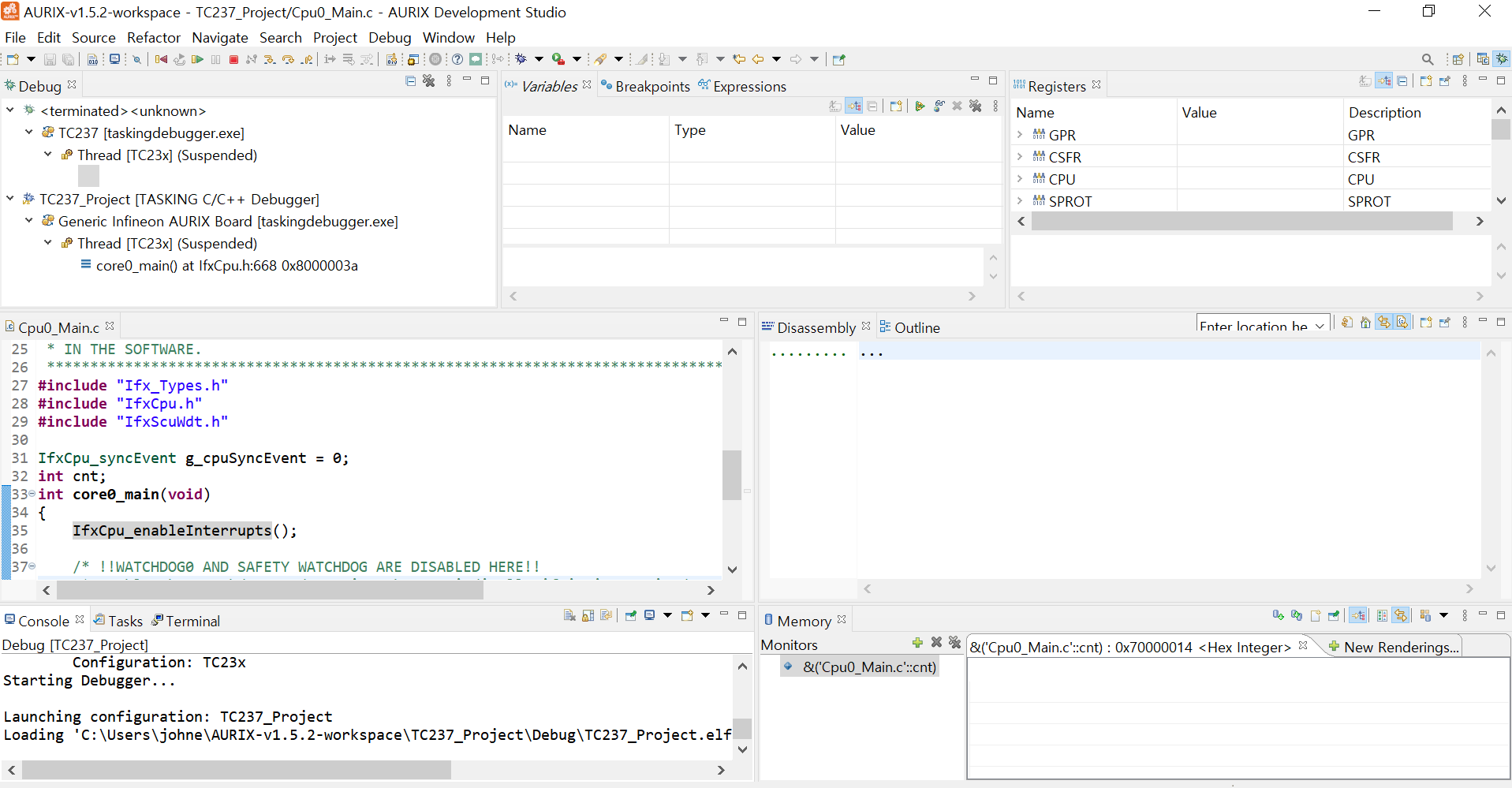The image size is (1512, 788).
Task: Click the bug Debug launch icon
Action: [521, 59]
